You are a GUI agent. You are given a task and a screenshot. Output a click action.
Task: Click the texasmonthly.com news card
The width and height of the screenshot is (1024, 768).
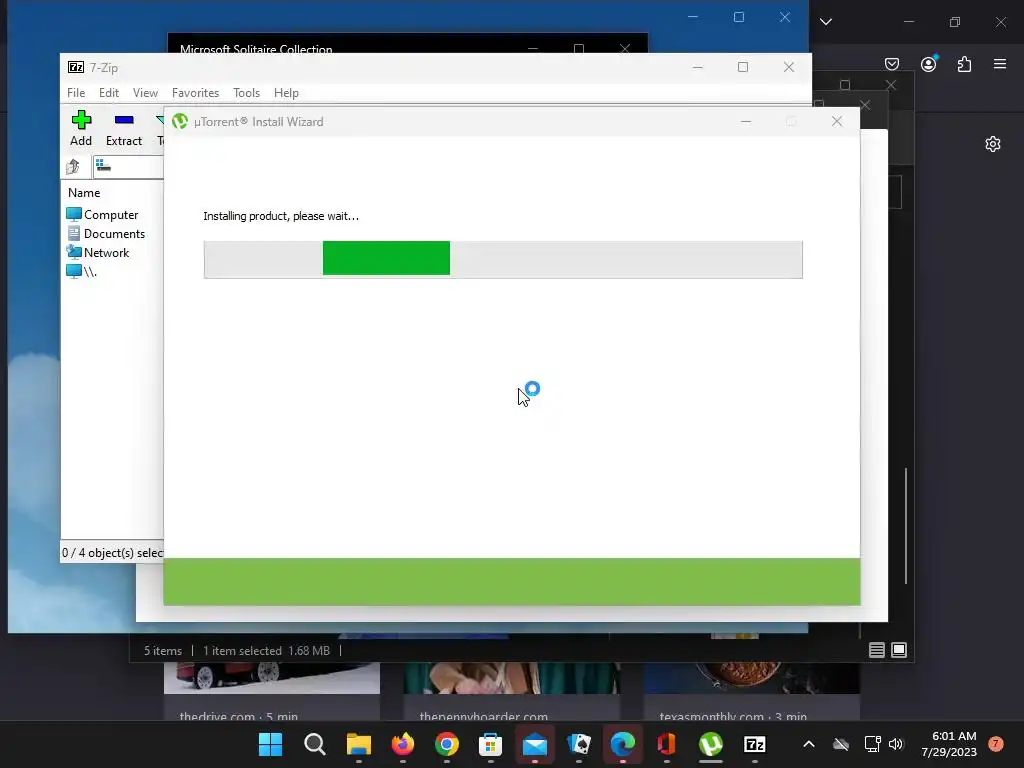coord(752,691)
